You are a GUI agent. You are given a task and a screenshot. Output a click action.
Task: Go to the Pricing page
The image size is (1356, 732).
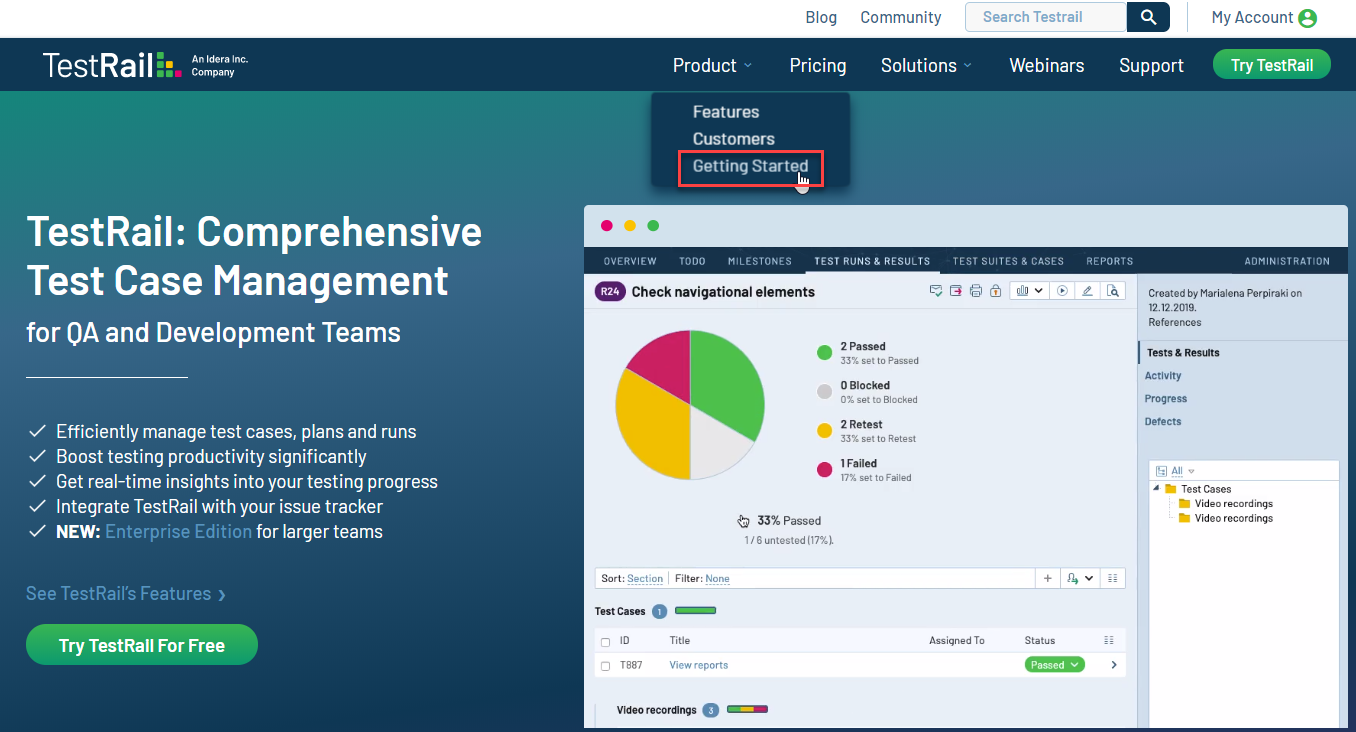pyautogui.click(x=818, y=65)
